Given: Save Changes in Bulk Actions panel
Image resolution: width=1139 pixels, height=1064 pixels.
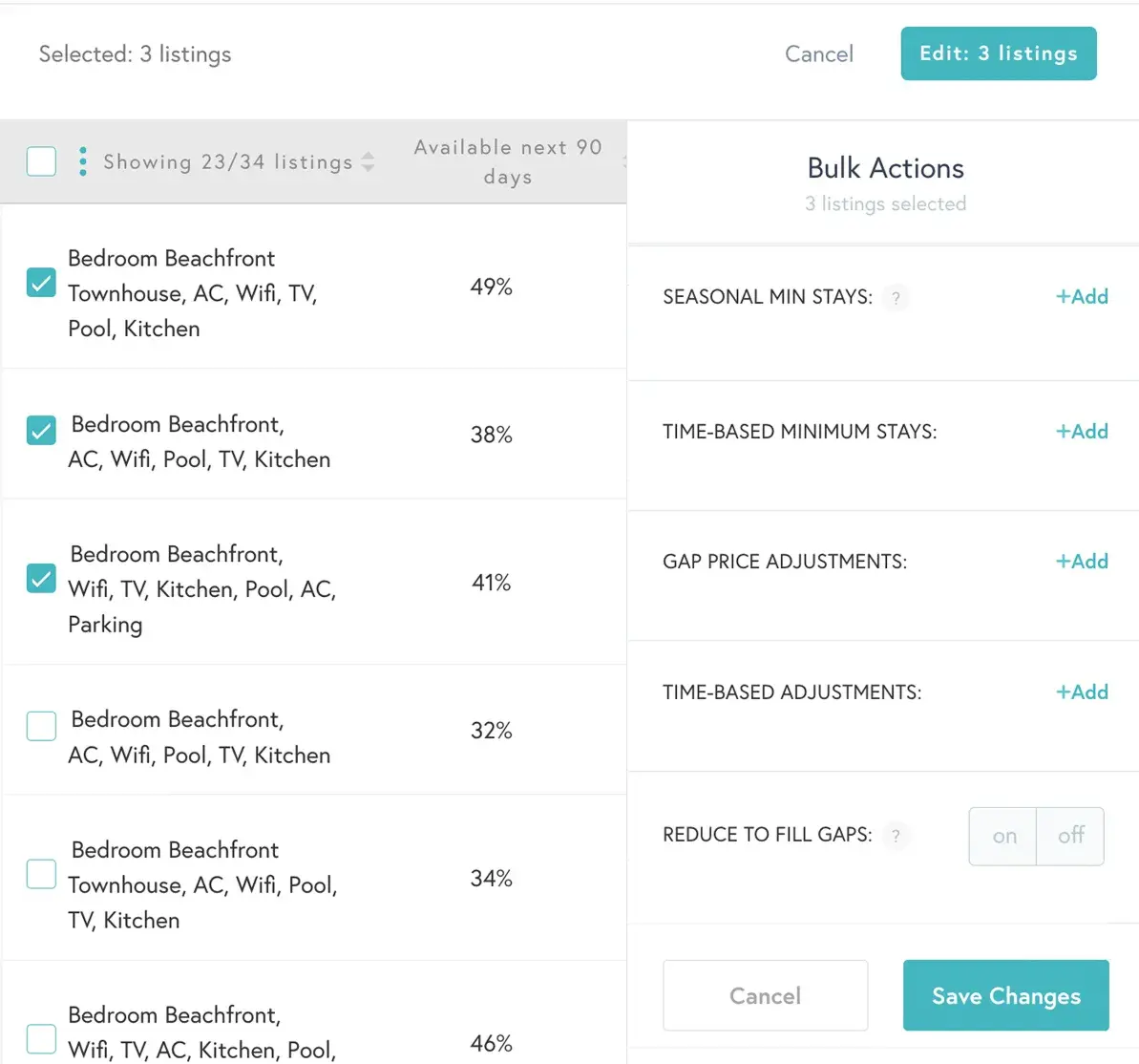Looking at the screenshot, I should coord(1005,996).
